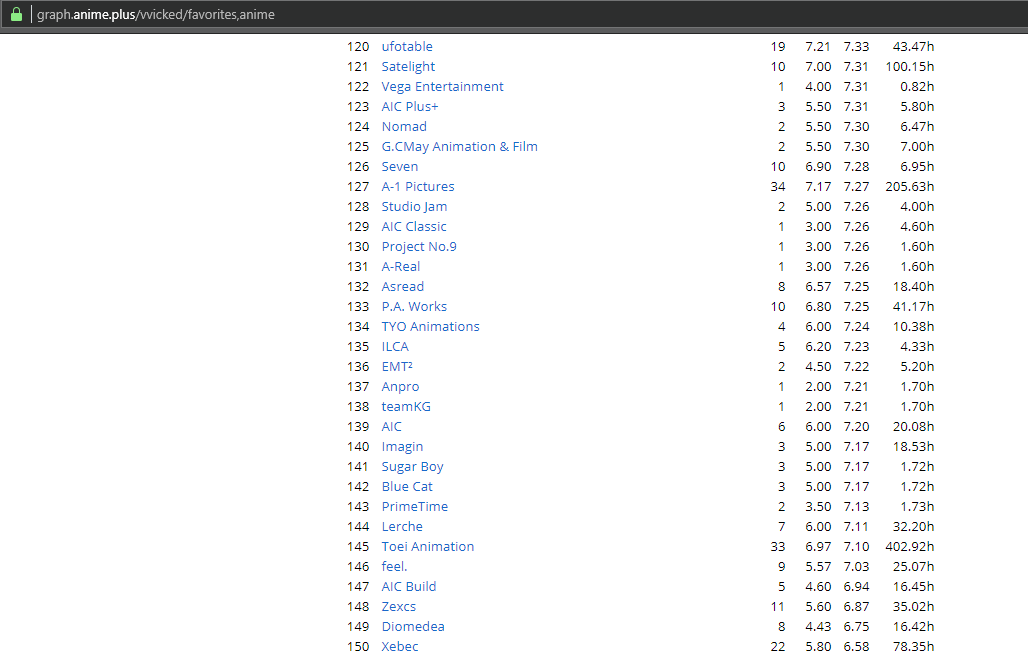Open the EMT² studio link
Viewport: 1028px width, 666px height.
click(x=397, y=367)
